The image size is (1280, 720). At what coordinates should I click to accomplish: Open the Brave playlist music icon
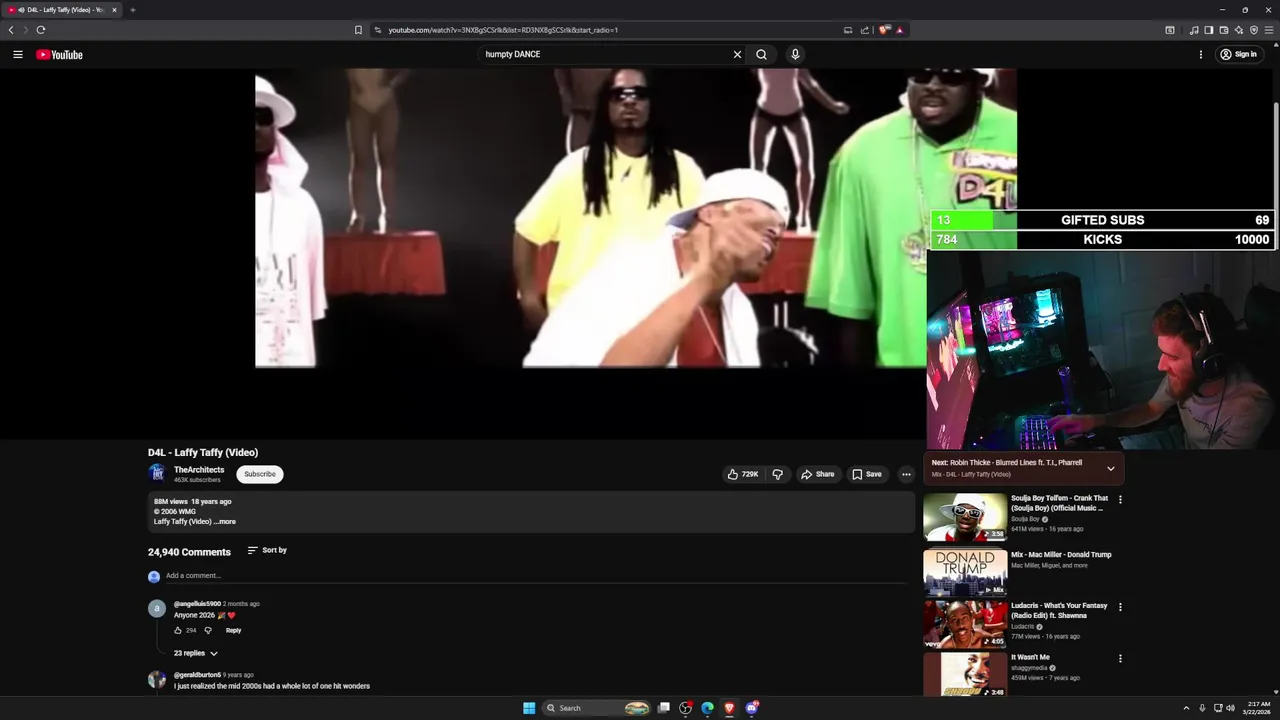(1194, 30)
